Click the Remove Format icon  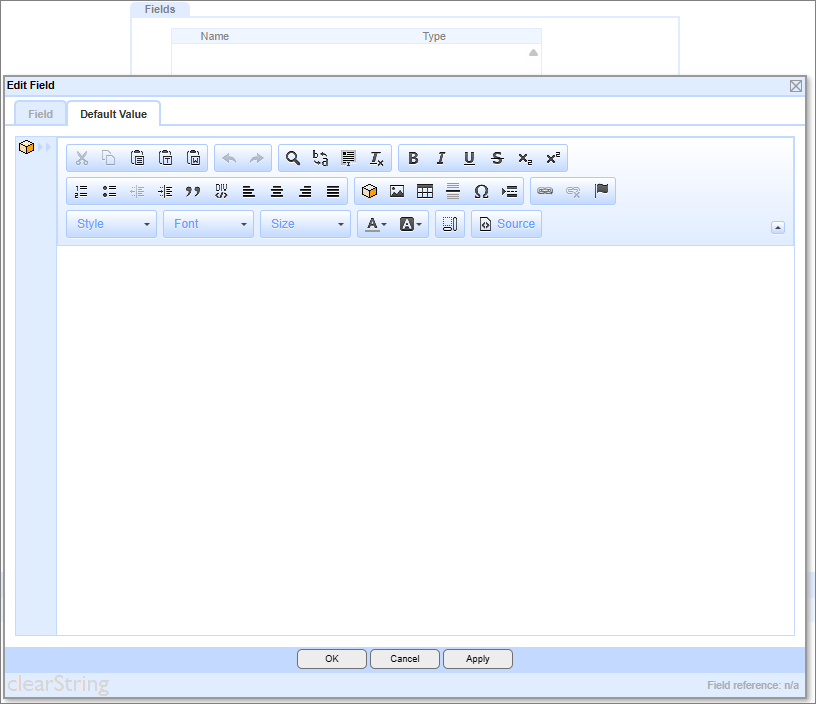click(377, 158)
